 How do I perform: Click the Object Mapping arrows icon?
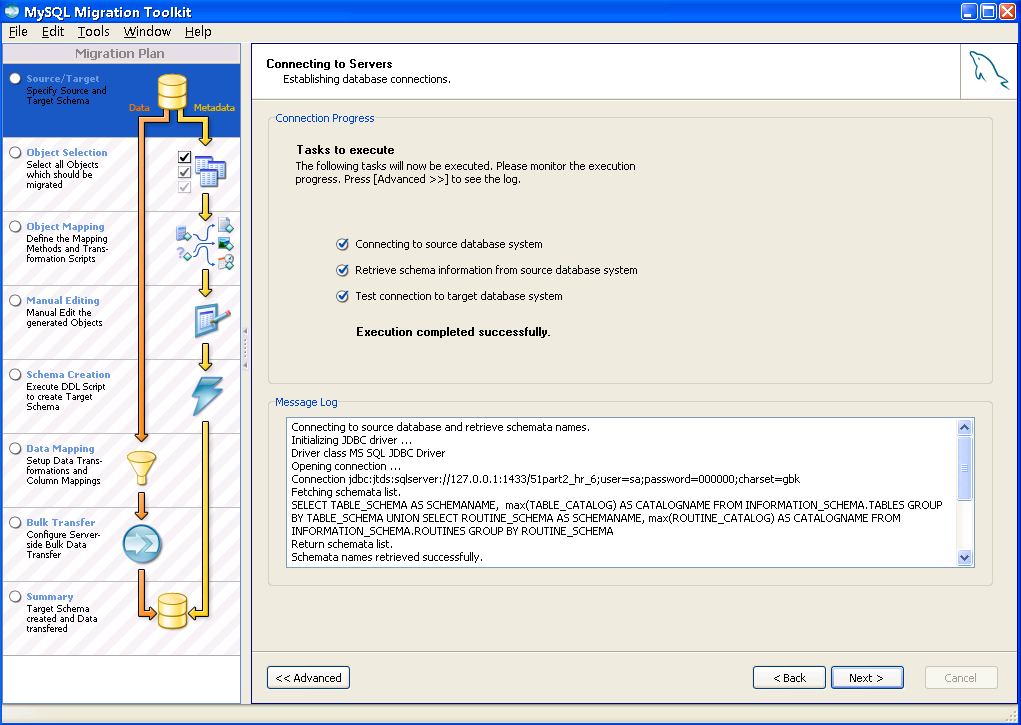(205, 244)
